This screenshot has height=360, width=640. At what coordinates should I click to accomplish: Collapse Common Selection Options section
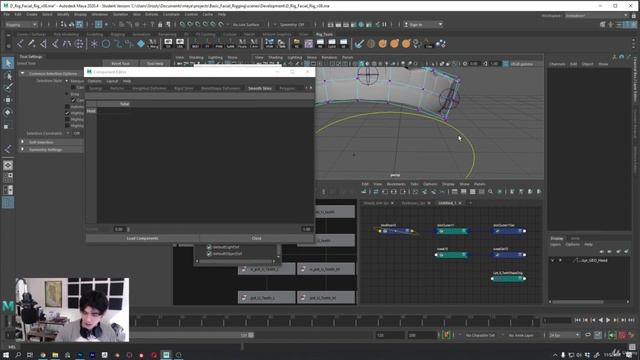pos(22,73)
